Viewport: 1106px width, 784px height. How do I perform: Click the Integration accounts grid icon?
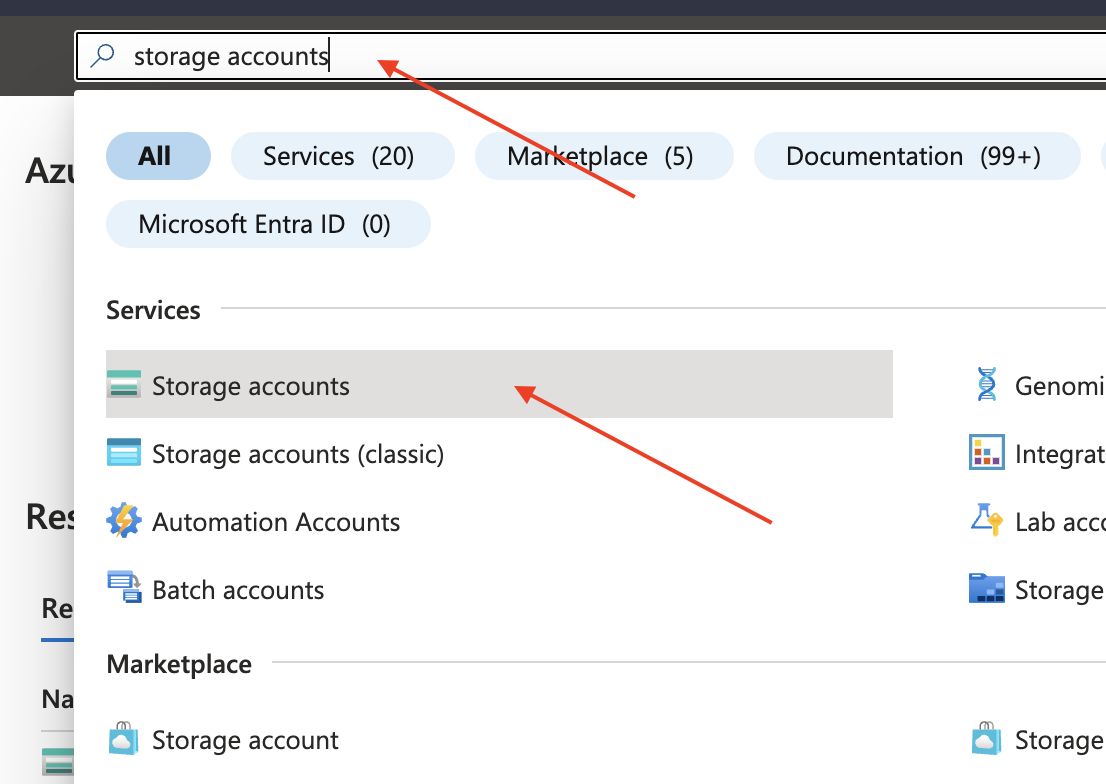987,452
